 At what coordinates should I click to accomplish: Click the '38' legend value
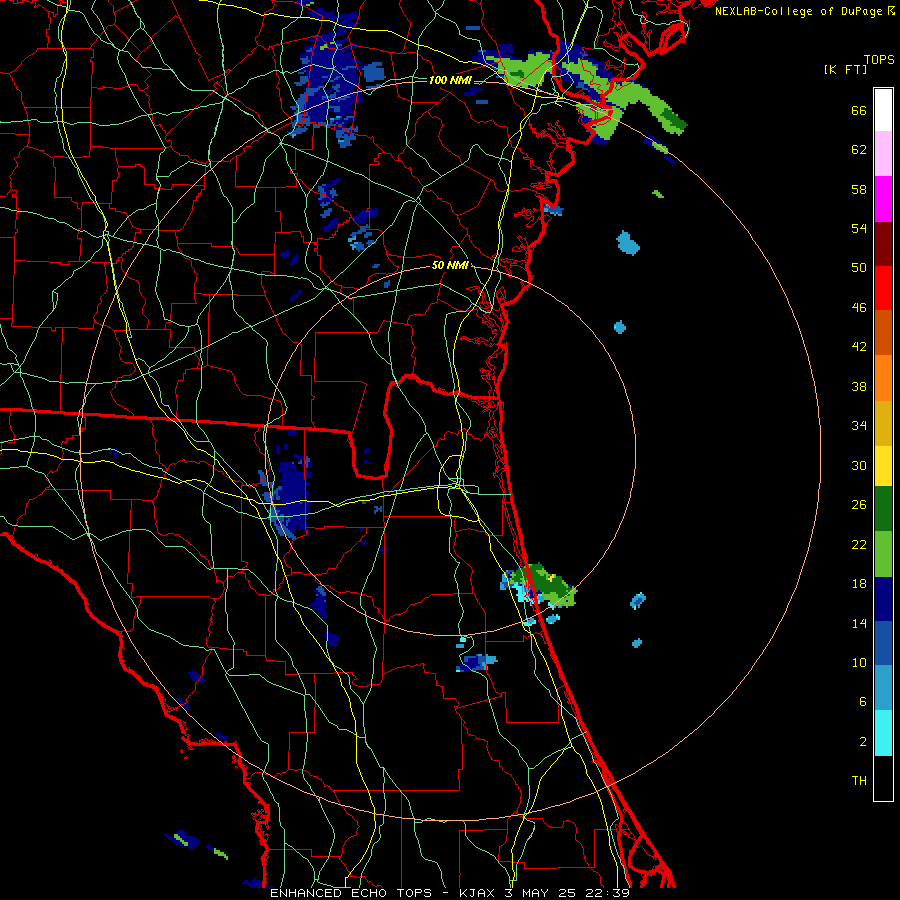(859, 387)
